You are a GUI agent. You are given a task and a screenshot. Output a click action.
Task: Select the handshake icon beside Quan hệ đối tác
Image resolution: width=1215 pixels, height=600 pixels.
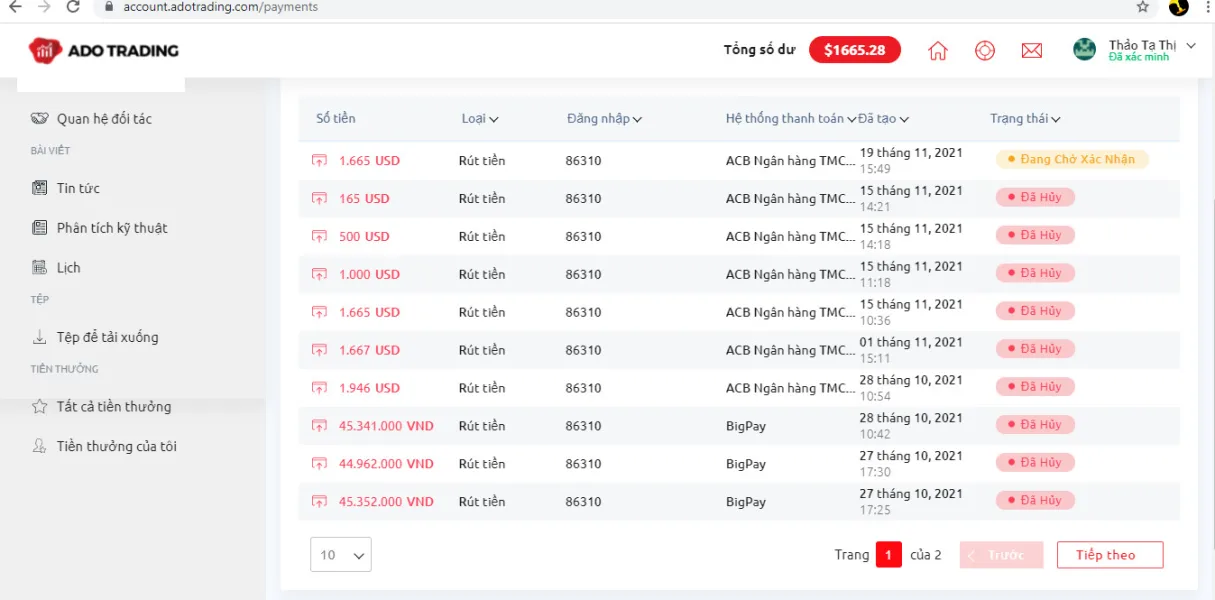pyautogui.click(x=40, y=118)
